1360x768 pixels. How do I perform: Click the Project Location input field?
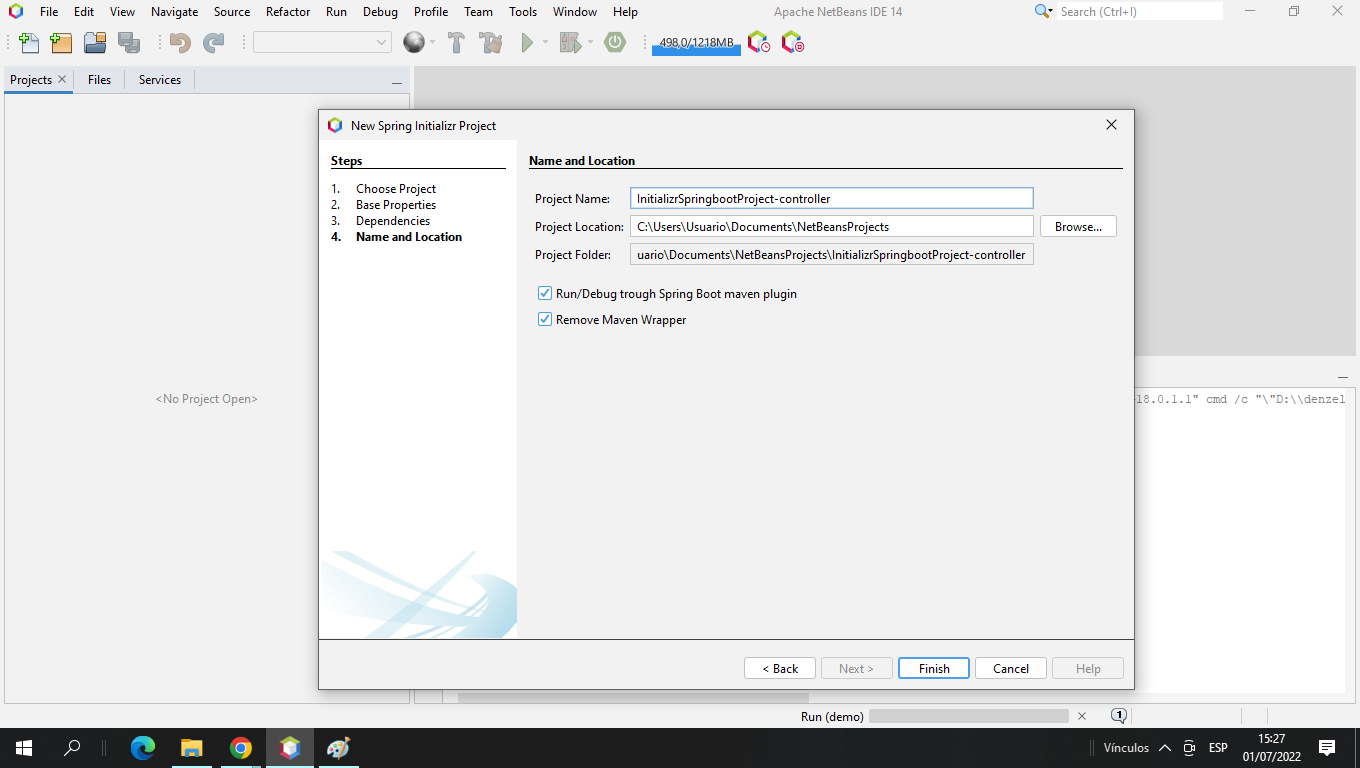coord(831,227)
